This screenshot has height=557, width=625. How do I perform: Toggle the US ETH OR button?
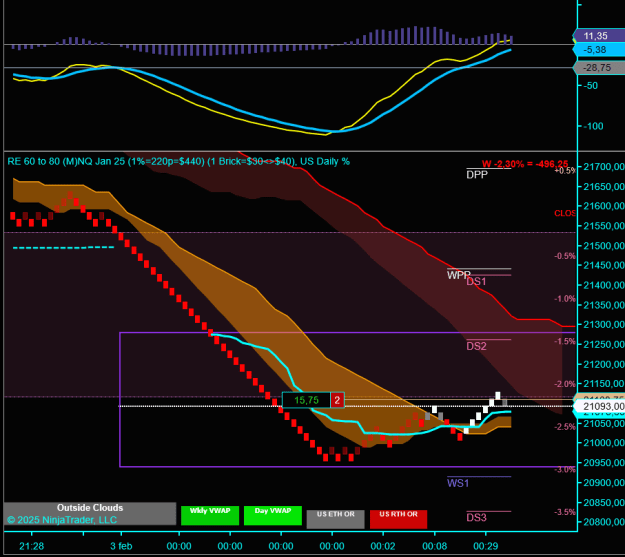tap(335, 519)
